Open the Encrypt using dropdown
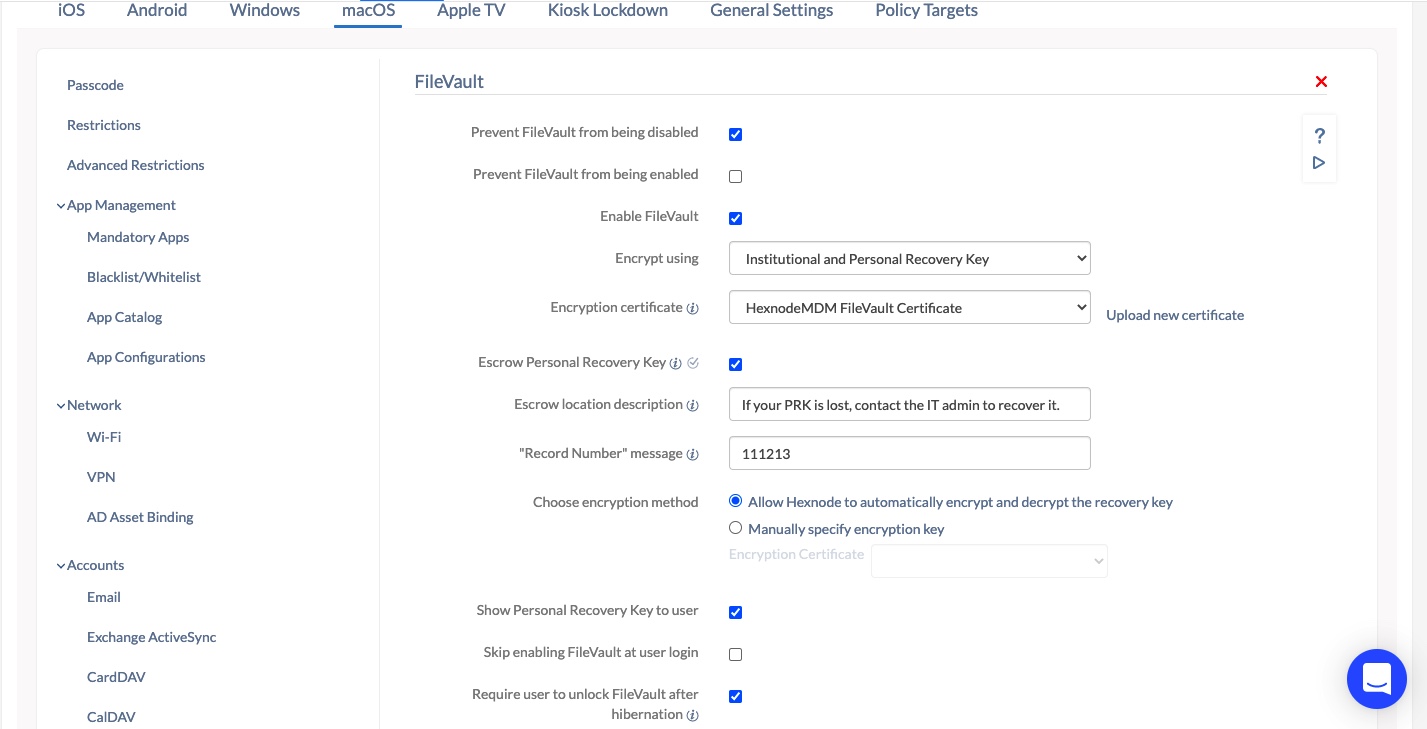This screenshot has width=1427, height=729. coord(909,258)
